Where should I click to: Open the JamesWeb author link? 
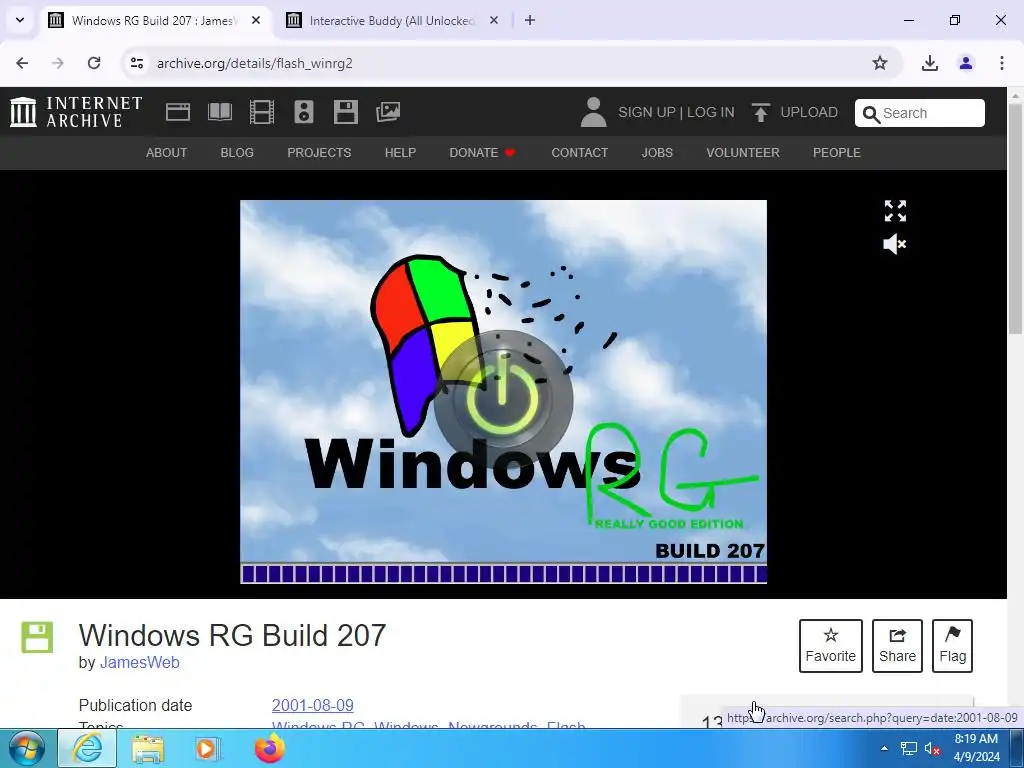click(x=140, y=662)
